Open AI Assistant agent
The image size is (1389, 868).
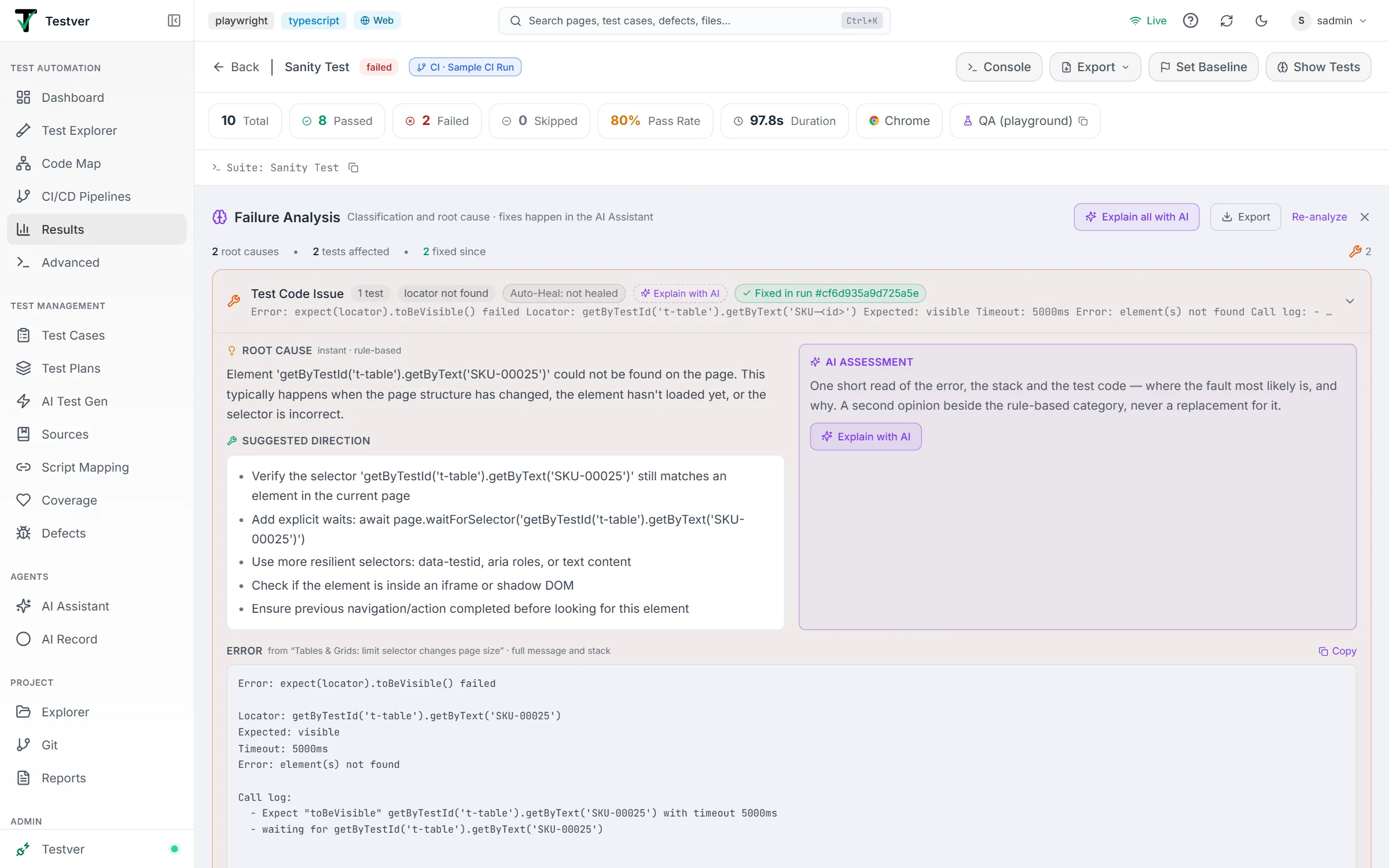97,606
